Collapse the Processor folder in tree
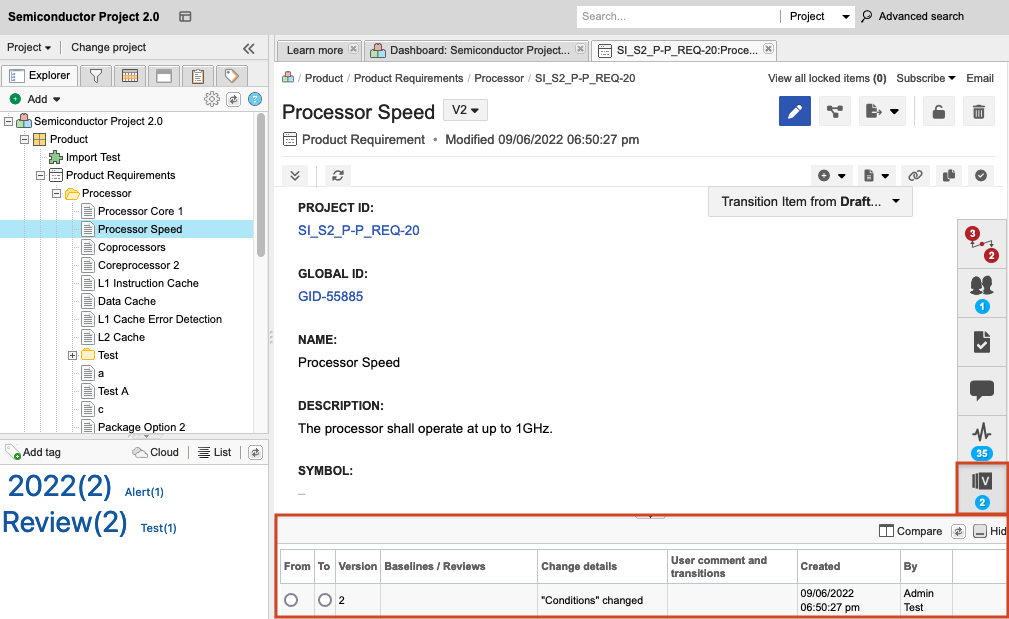Viewport: 1009px width, 619px height. [58, 193]
